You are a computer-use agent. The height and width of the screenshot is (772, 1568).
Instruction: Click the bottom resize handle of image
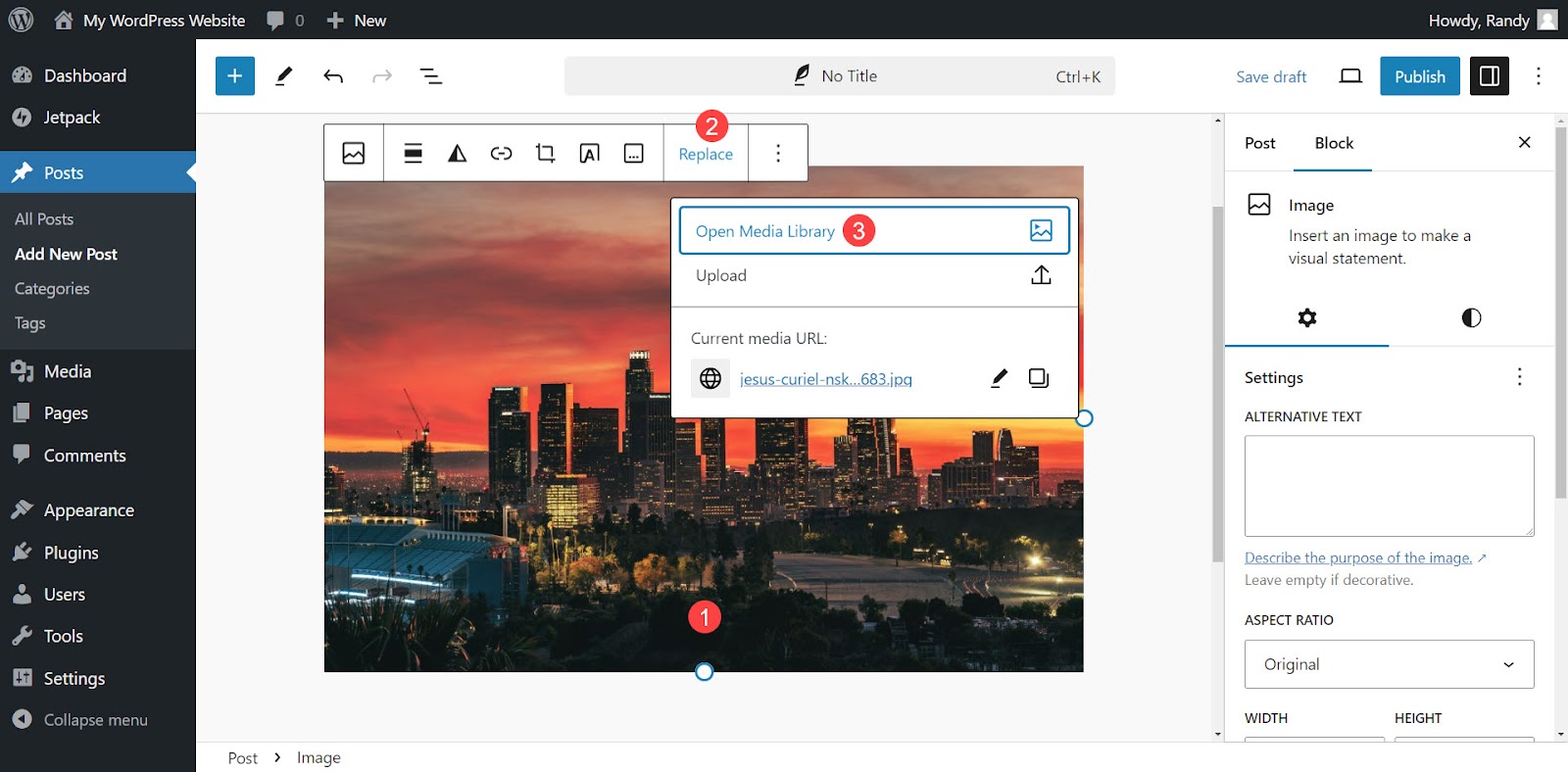tap(704, 672)
